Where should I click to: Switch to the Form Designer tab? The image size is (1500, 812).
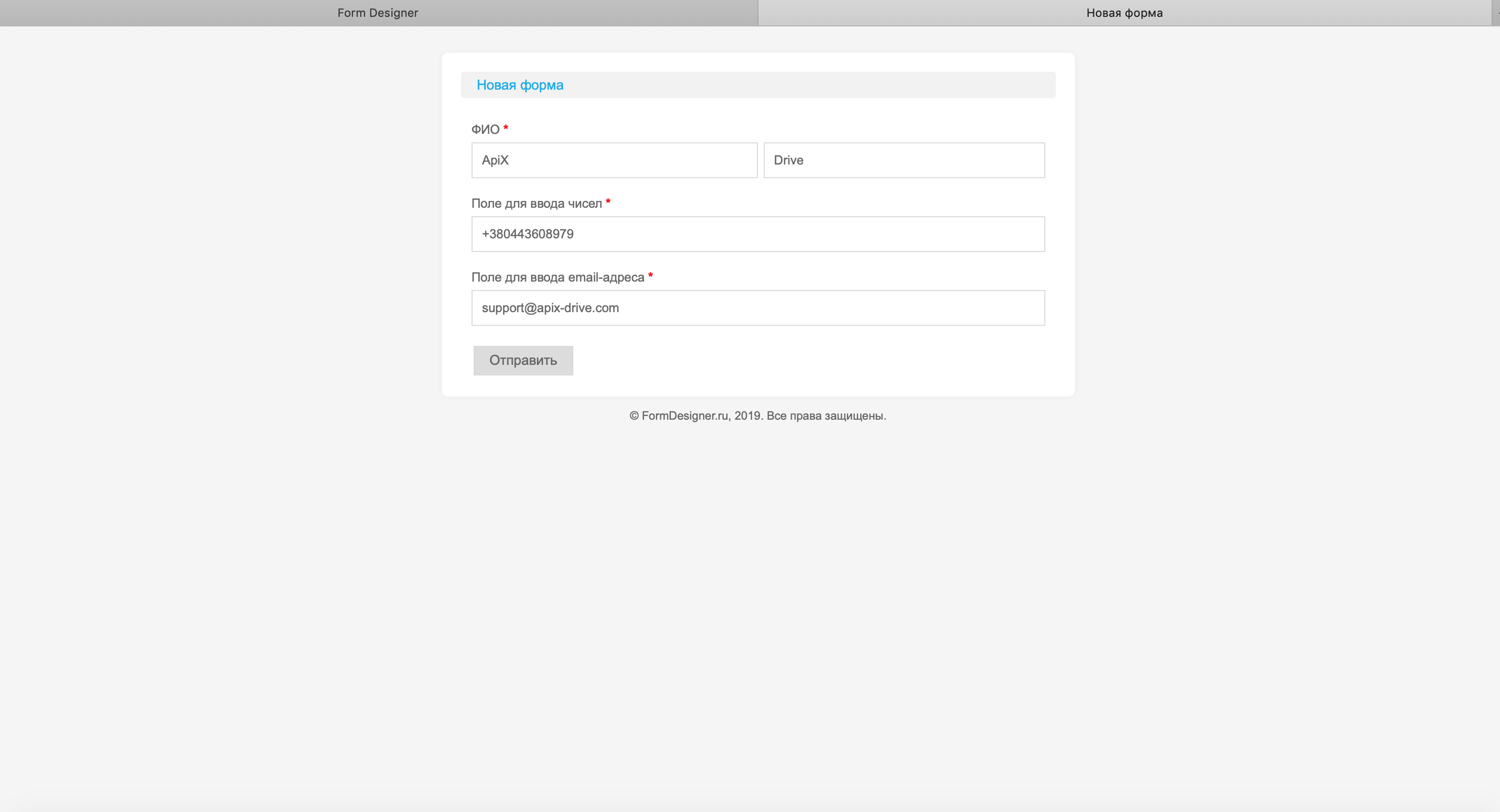click(x=378, y=13)
